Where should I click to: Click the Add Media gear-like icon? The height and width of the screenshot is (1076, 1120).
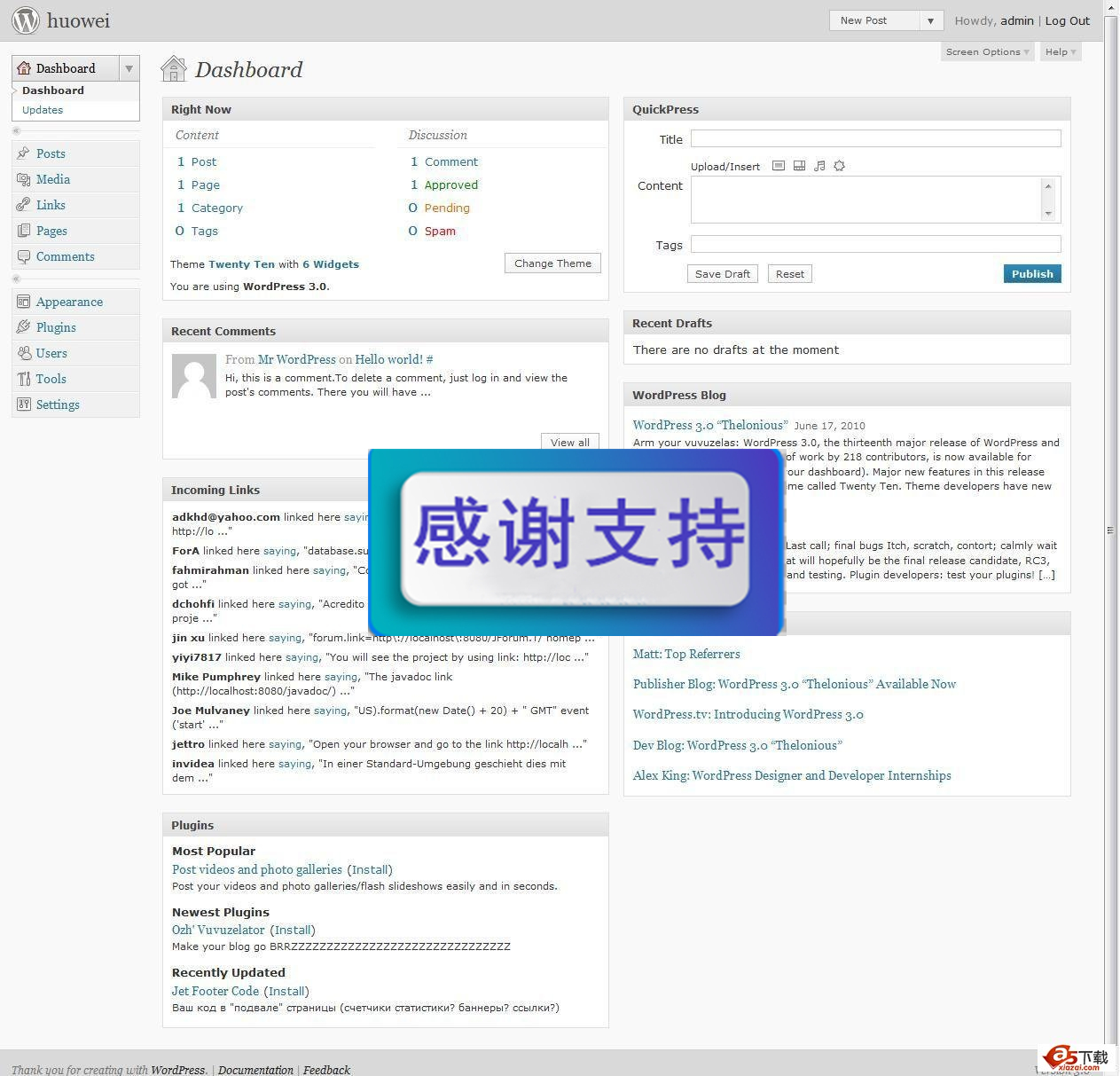pos(840,166)
